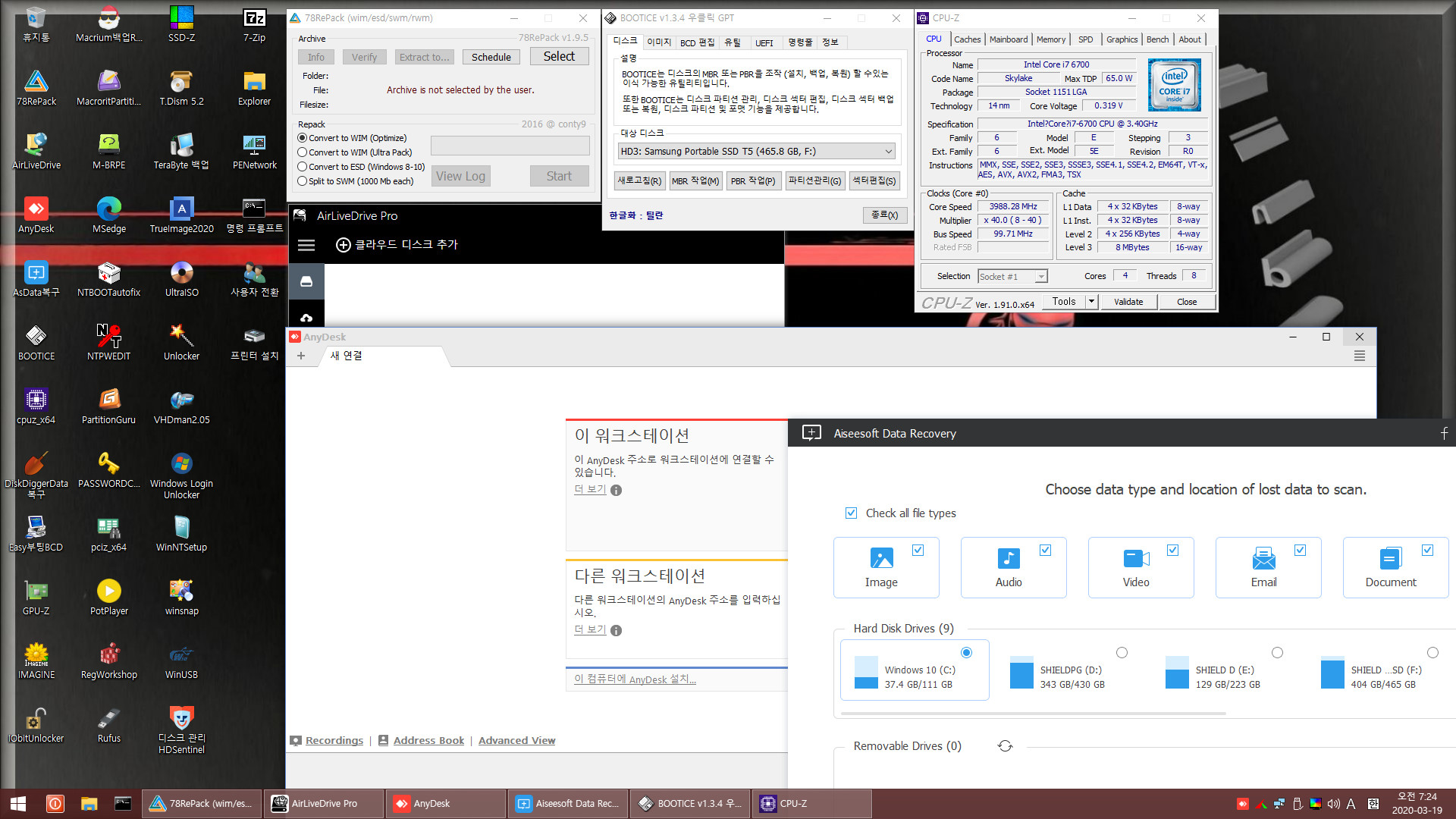1456x819 pixels.
Task: Launch the AnyDesk desktop icon
Action: 36,215
